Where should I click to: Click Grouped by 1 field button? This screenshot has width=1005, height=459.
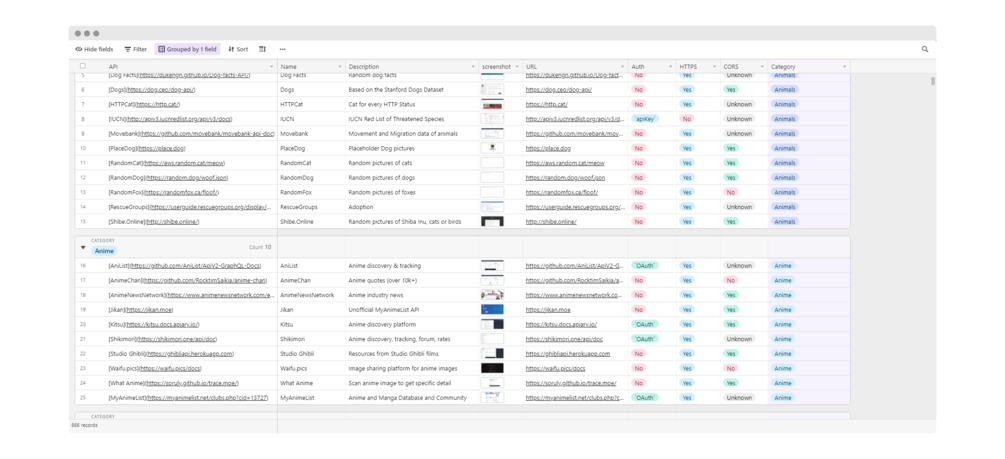tap(187, 49)
